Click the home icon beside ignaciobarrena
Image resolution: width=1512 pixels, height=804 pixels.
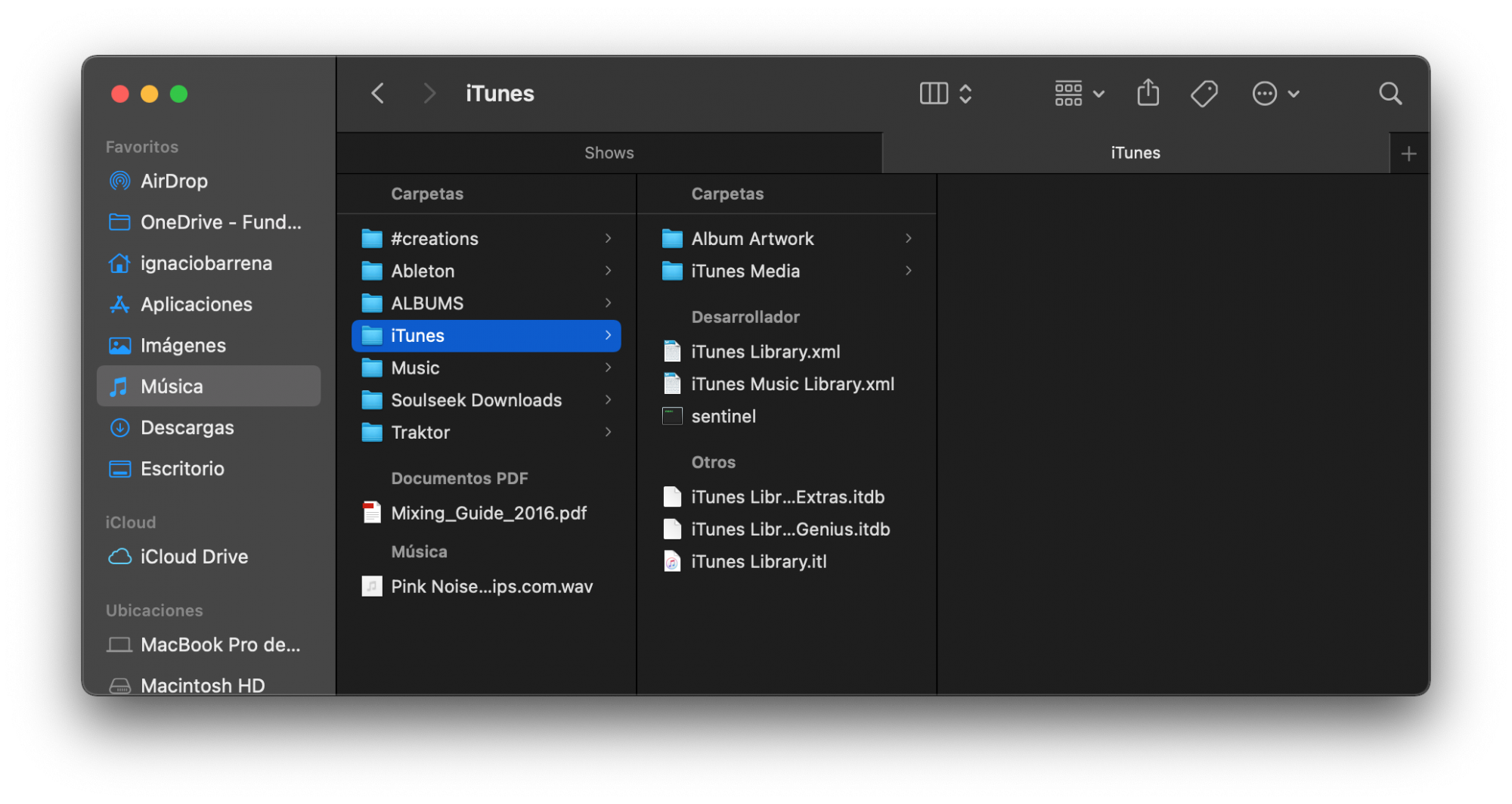119,263
